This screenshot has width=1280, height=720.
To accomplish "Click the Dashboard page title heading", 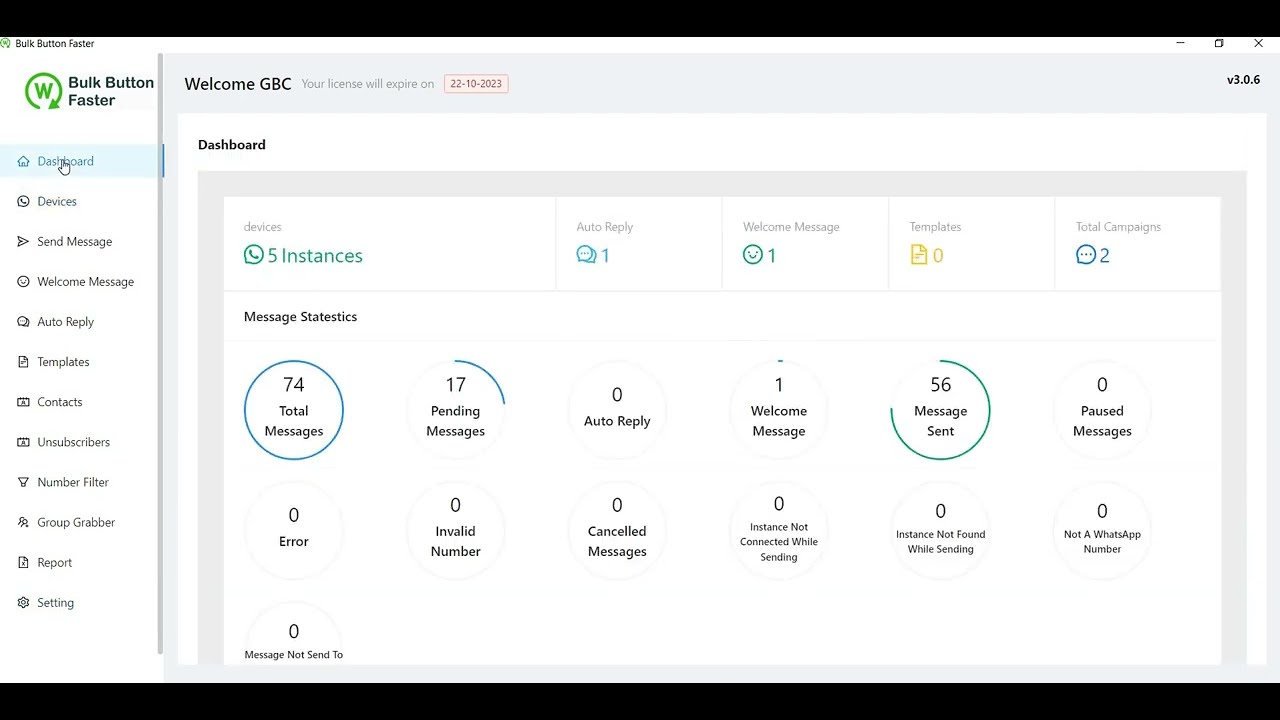I will pos(232,145).
